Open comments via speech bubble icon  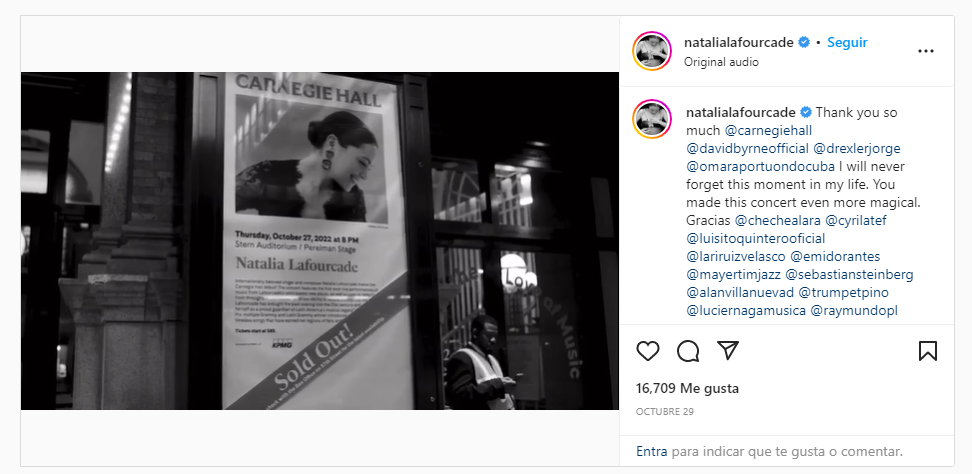coord(688,351)
